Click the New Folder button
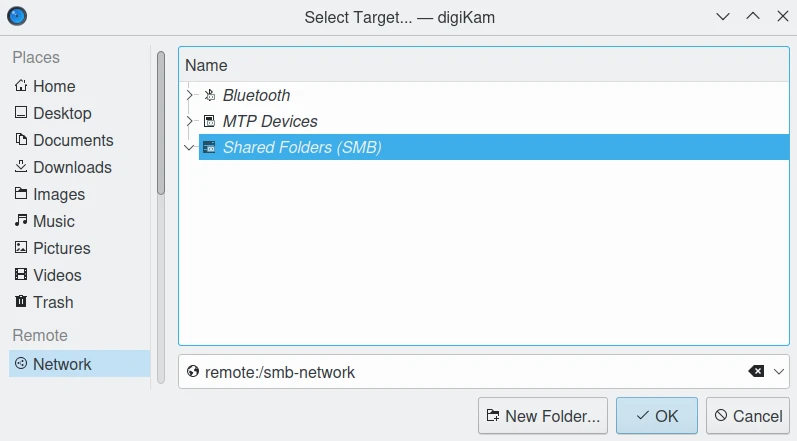This screenshot has height=441, width=797. click(x=543, y=416)
